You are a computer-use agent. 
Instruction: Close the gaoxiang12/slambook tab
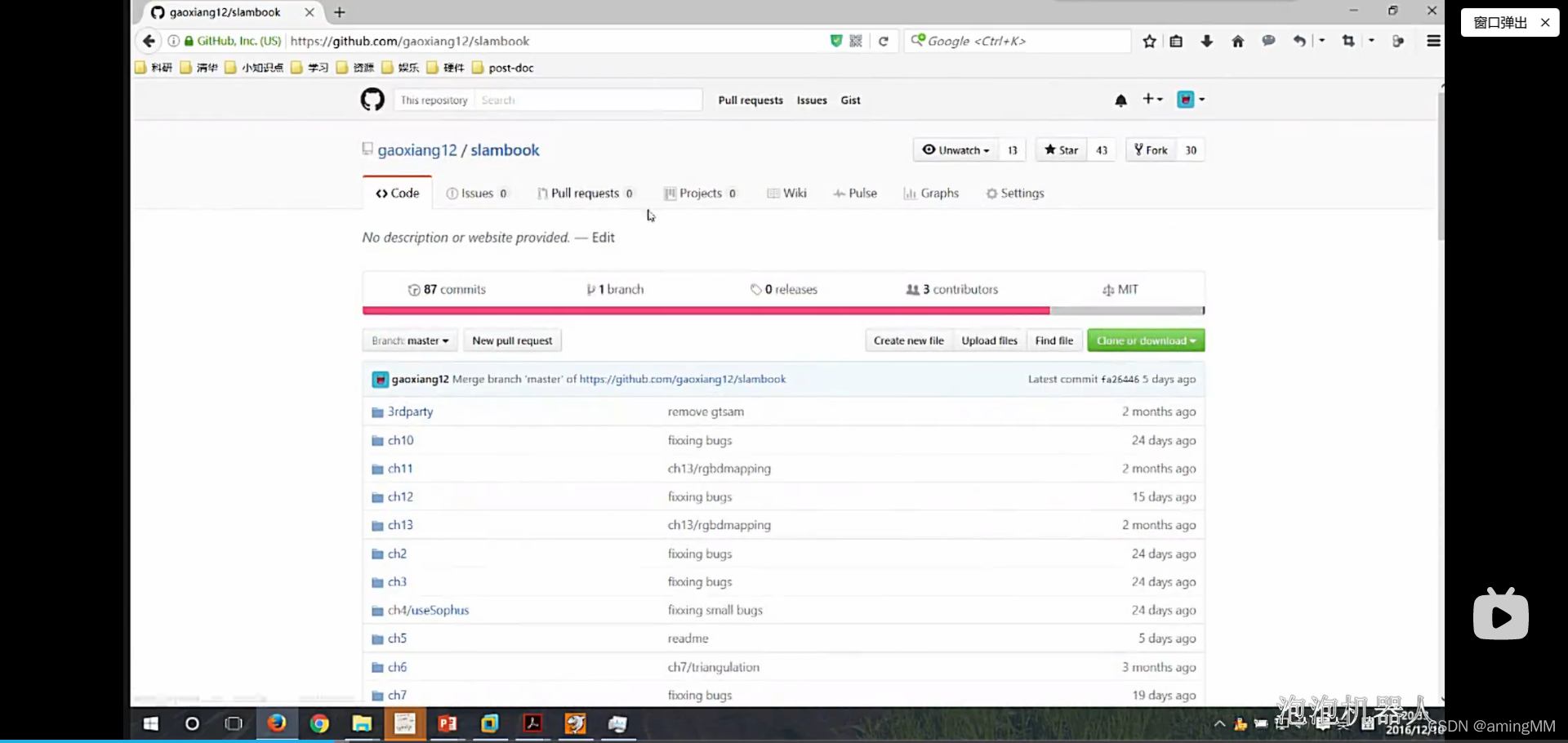pos(310,12)
